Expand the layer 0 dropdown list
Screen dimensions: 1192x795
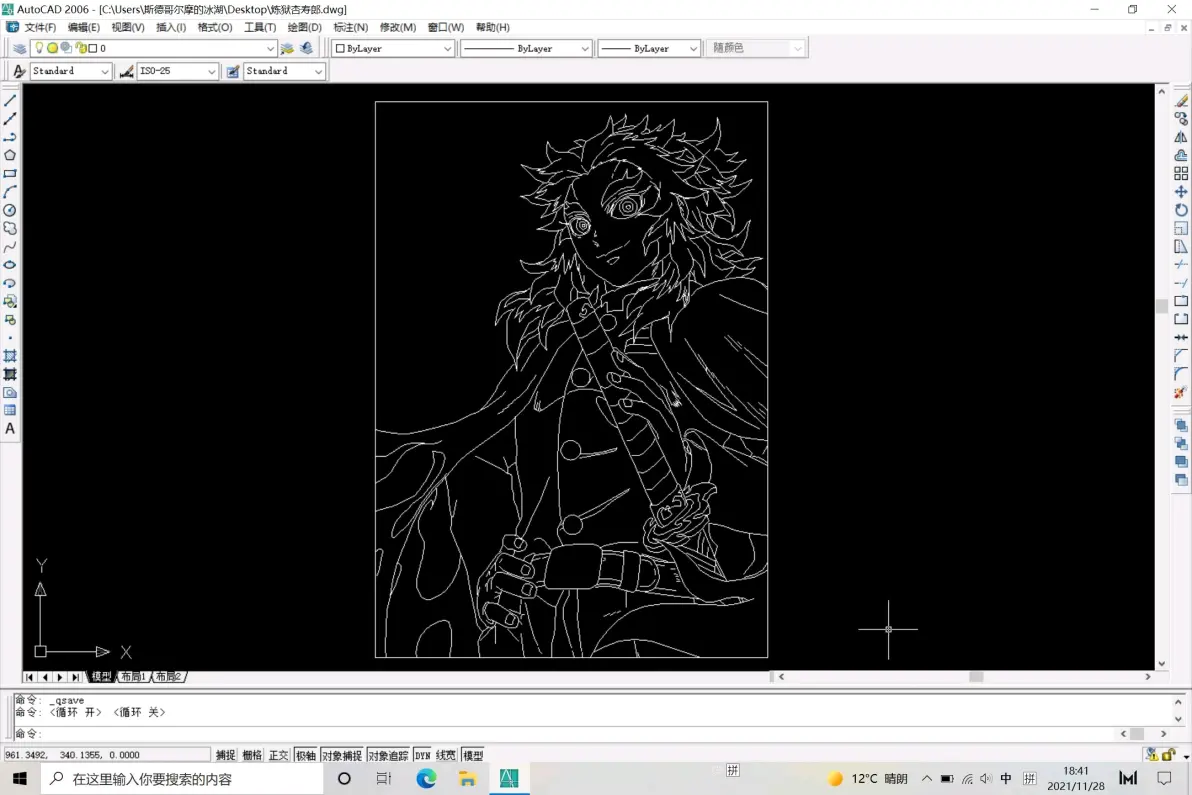[269, 48]
